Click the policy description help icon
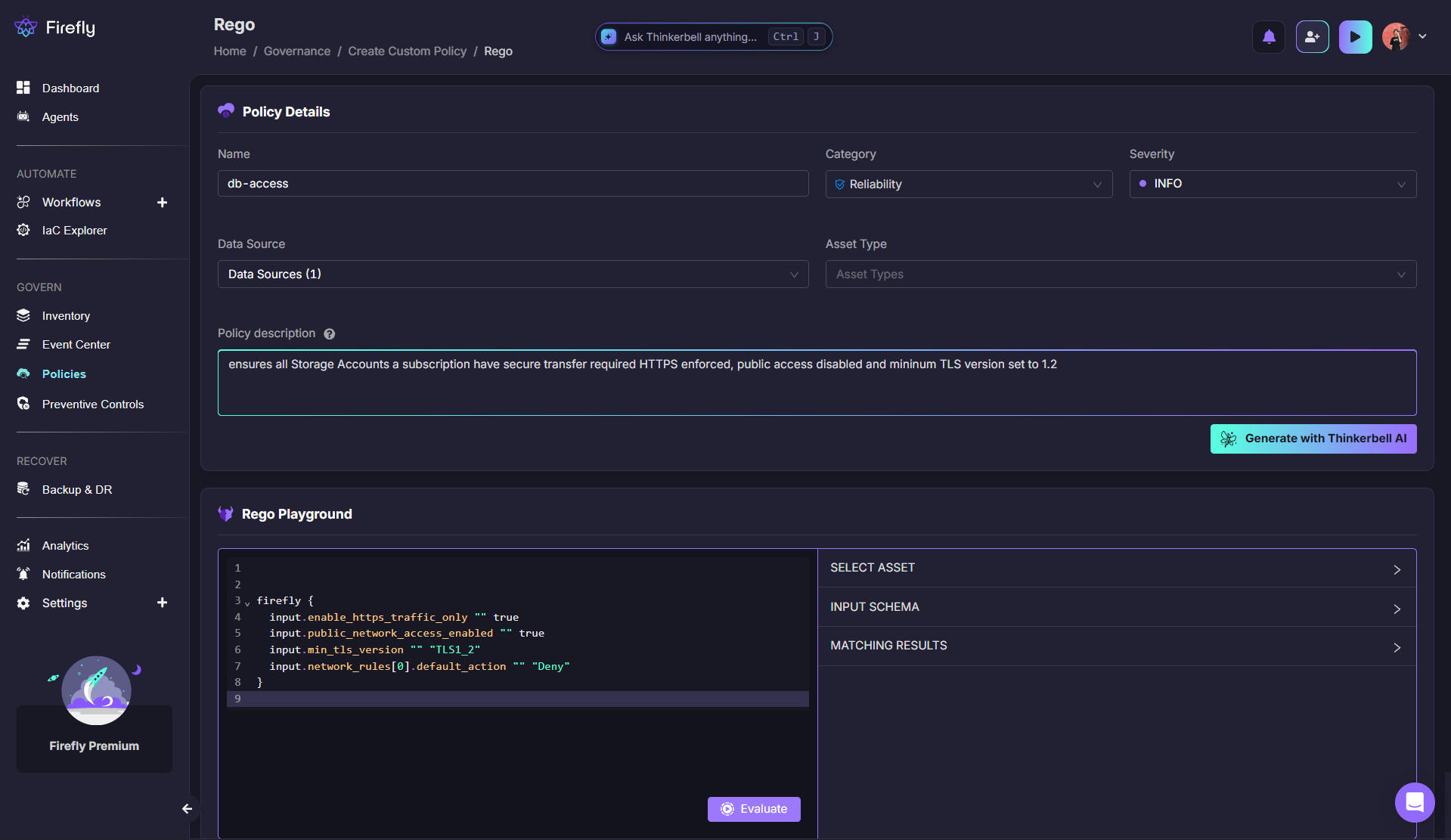 click(330, 334)
